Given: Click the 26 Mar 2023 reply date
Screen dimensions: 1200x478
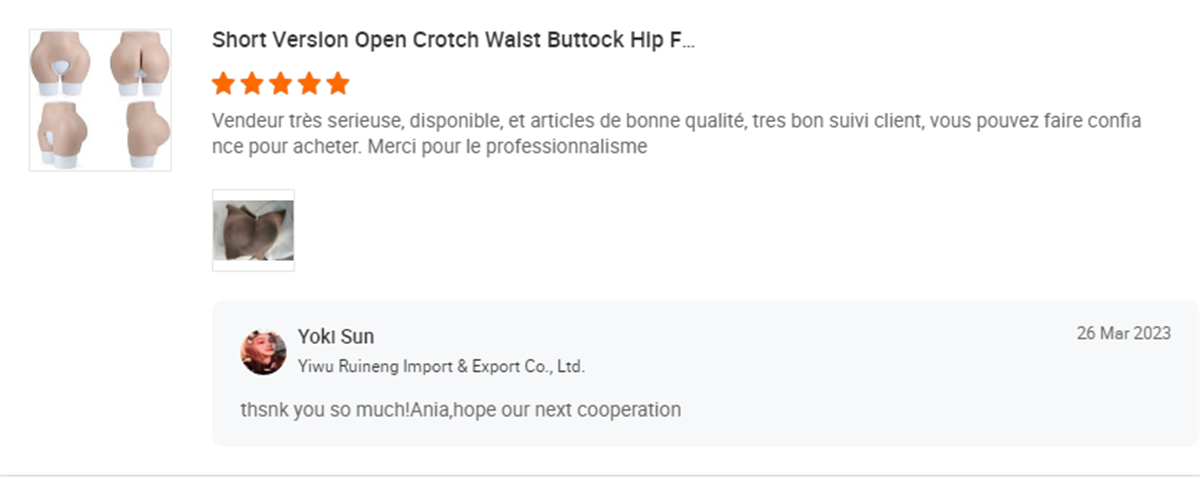Looking at the screenshot, I should 1123,333.
